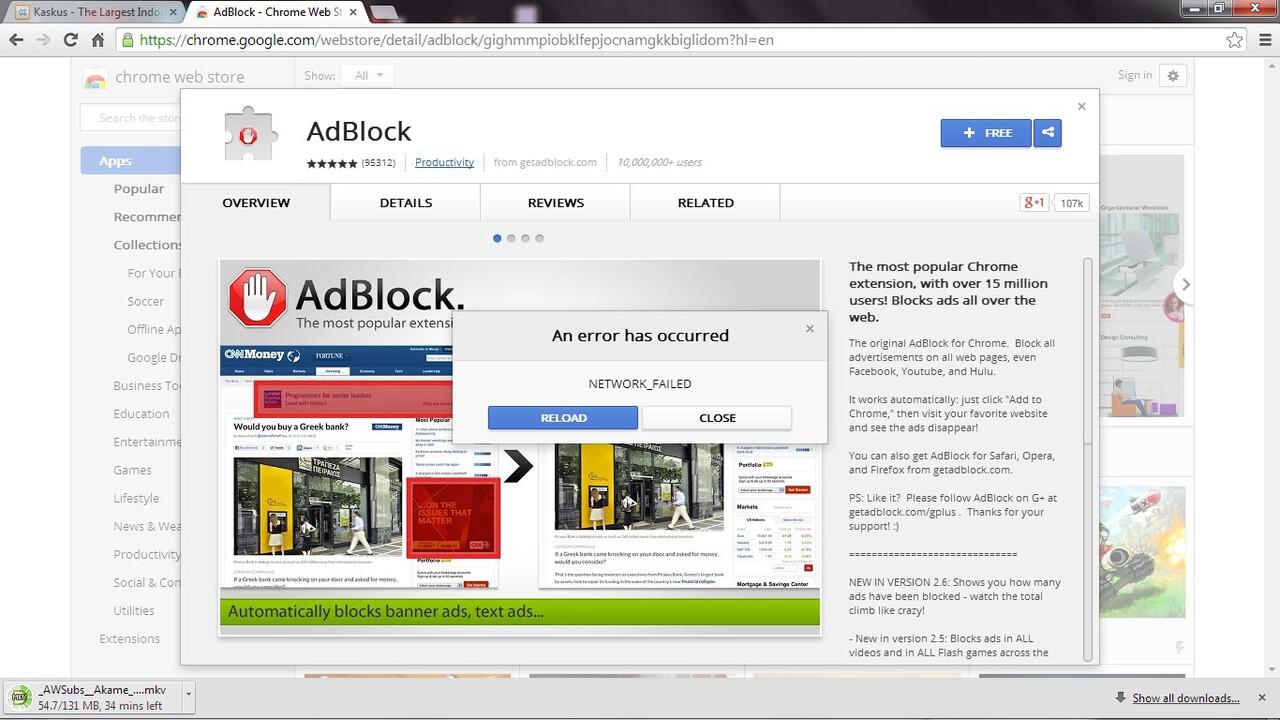Click the '10,000,000+ users' text
1280x720 pixels.
(659, 162)
